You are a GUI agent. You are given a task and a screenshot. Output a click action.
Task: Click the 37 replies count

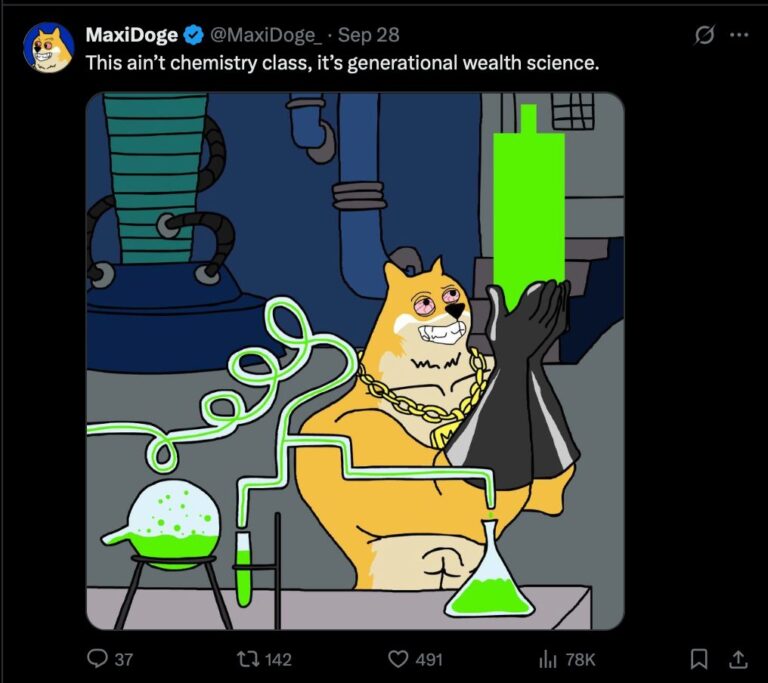coord(123,659)
